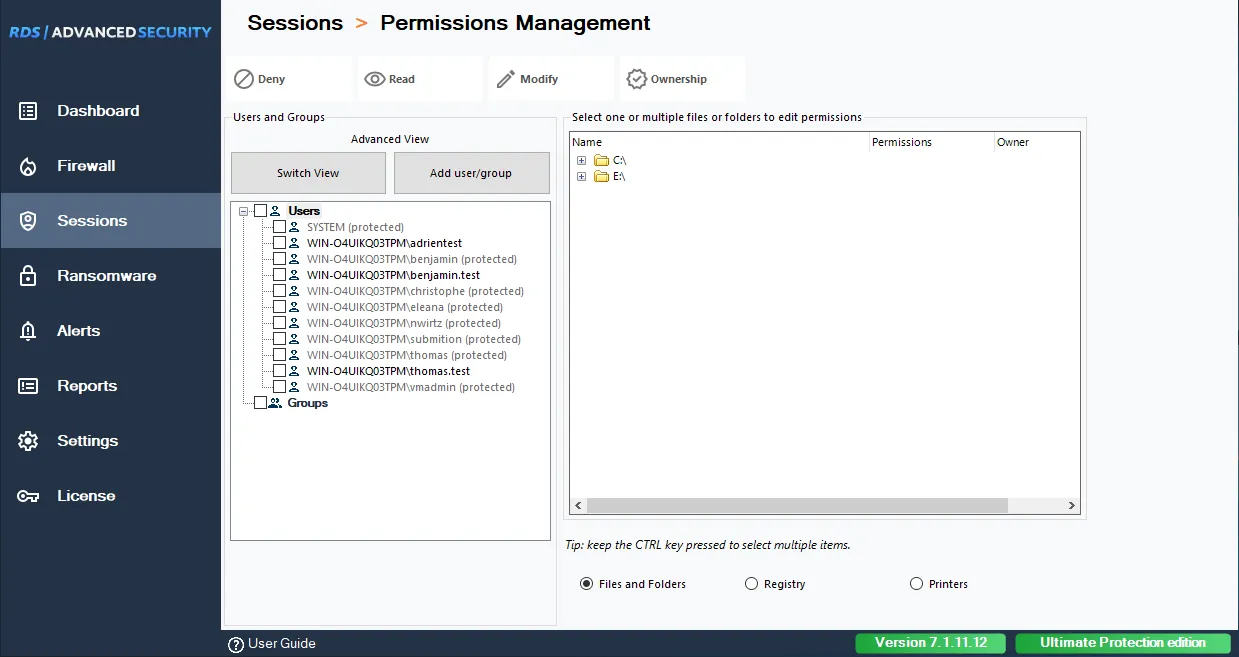Click the Add user/group button
The width and height of the screenshot is (1239, 657).
click(471, 172)
